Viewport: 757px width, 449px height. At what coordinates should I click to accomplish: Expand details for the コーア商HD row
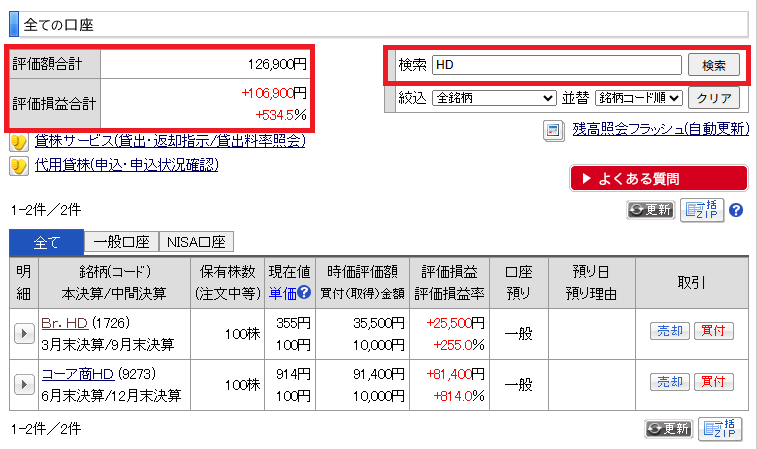pos(24,383)
